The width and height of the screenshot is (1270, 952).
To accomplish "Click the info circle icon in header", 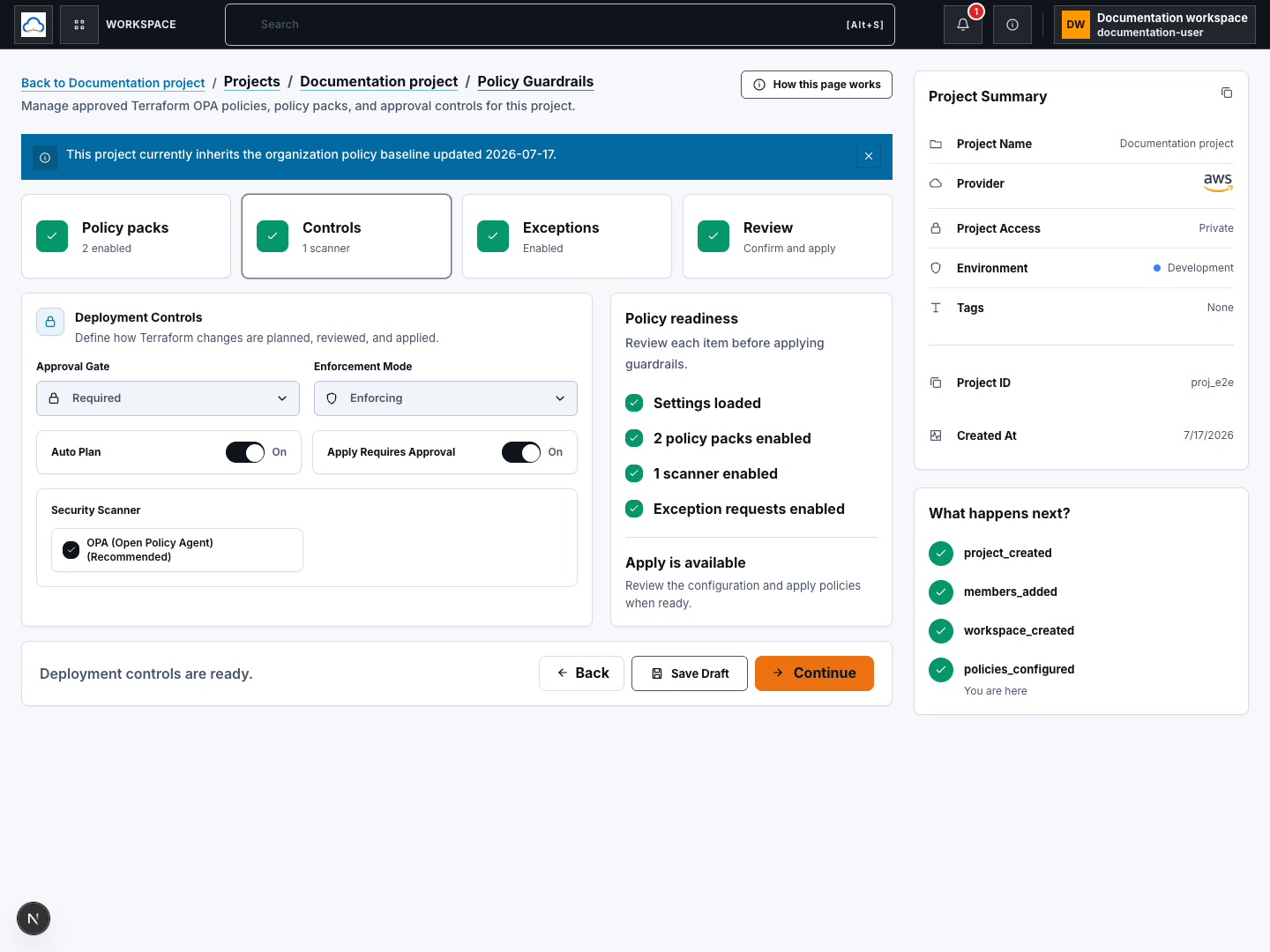I will point(1012,25).
